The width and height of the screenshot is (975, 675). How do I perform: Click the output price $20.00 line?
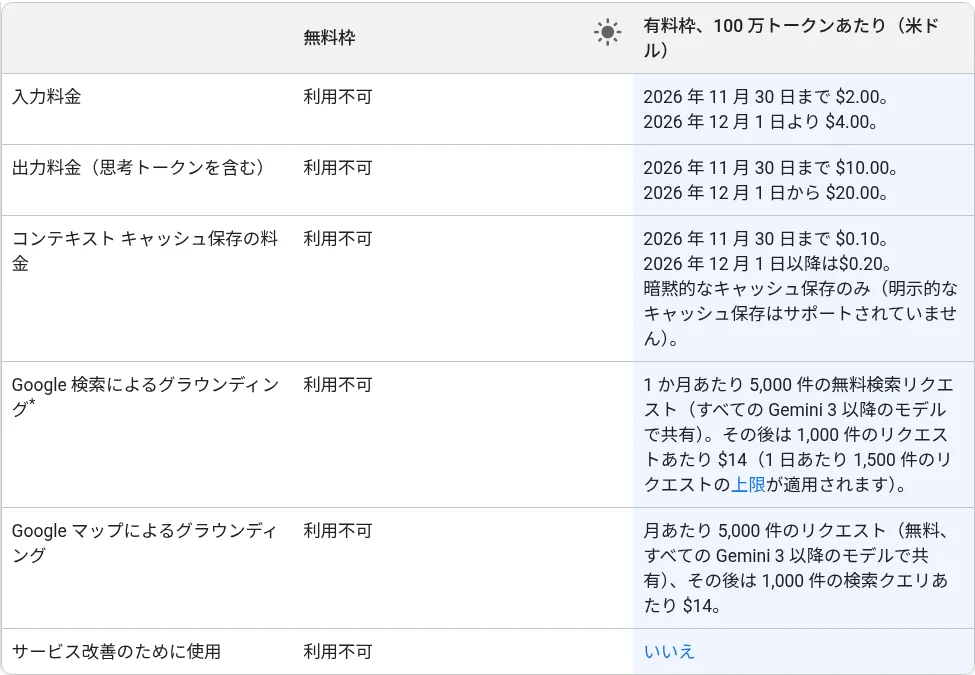766,192
